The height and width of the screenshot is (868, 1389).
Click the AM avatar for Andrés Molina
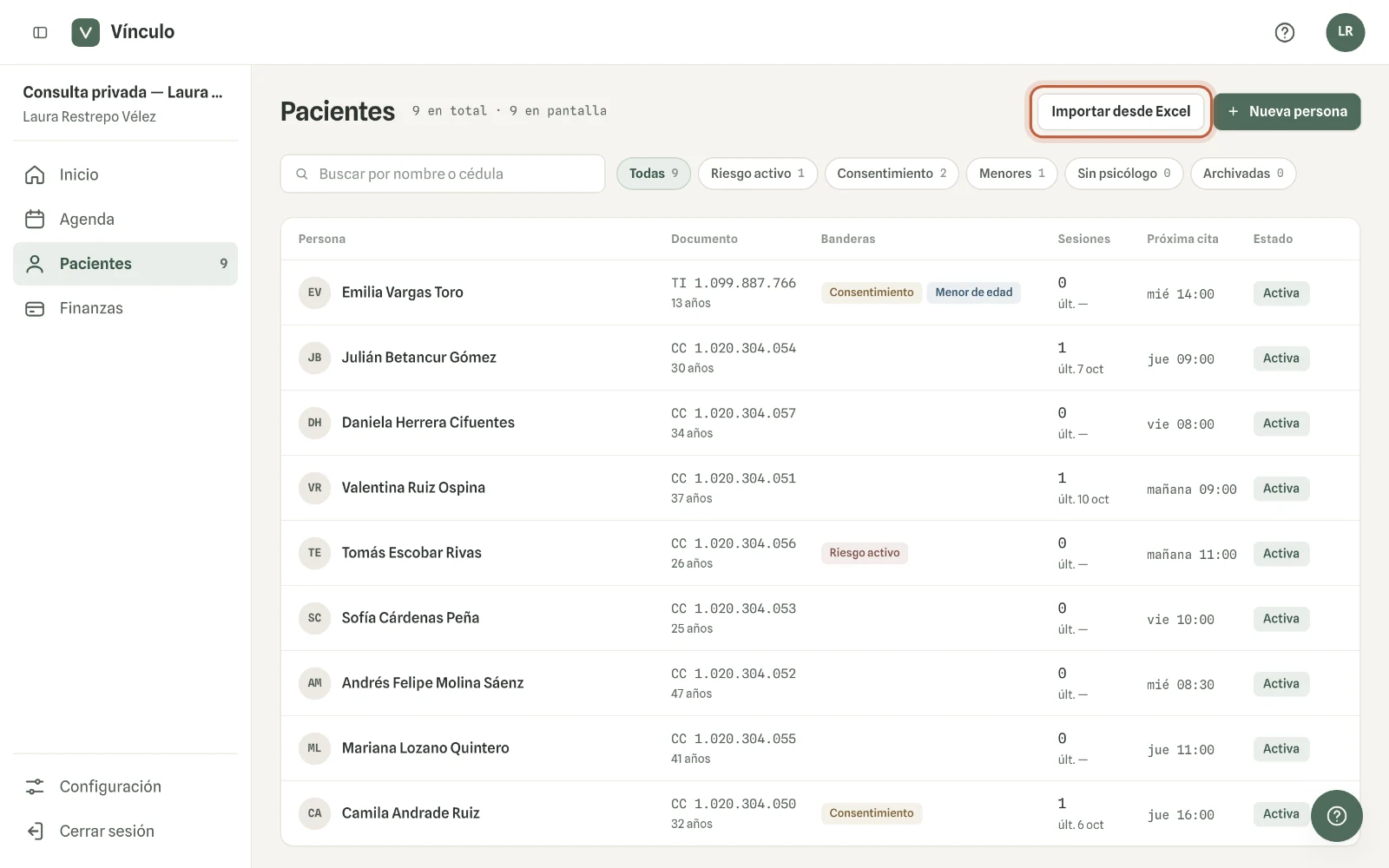[314, 683]
